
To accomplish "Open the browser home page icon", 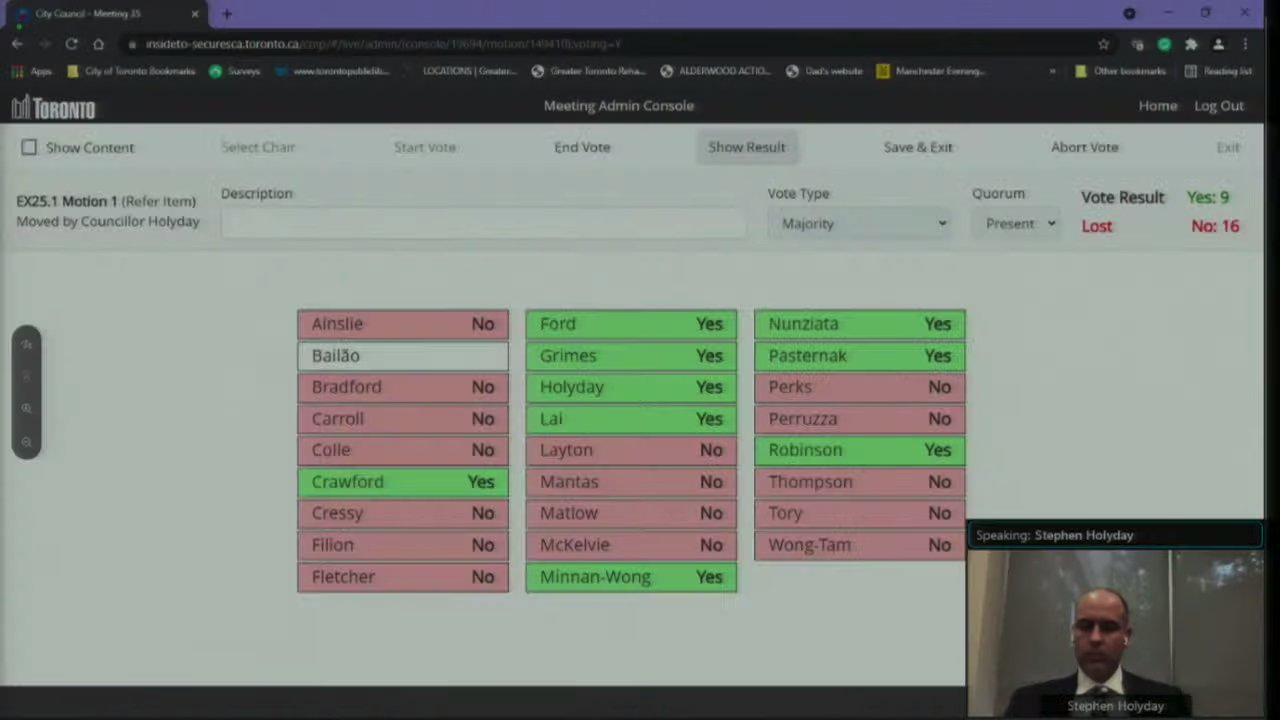I will pyautogui.click(x=98, y=44).
